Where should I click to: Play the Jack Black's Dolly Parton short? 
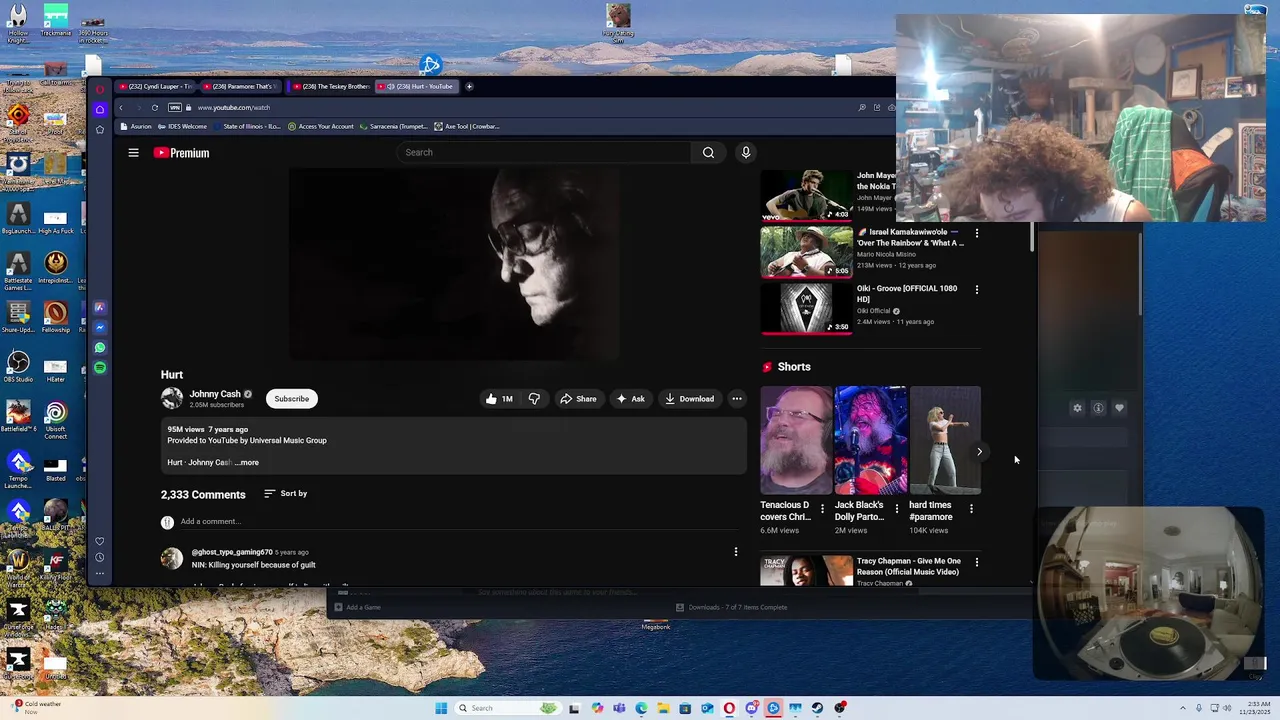(871, 440)
